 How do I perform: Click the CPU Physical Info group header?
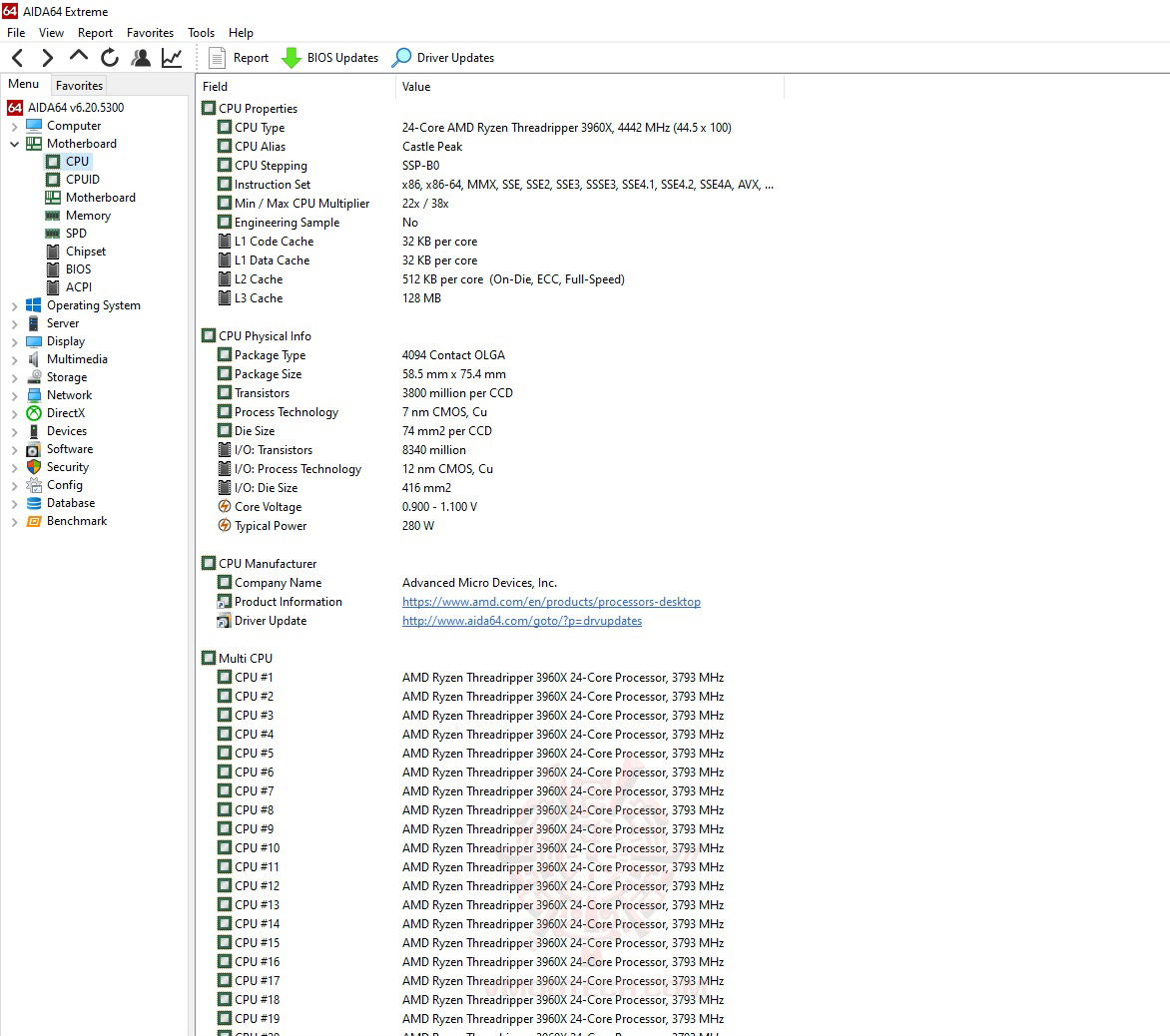pyautogui.click(x=258, y=336)
